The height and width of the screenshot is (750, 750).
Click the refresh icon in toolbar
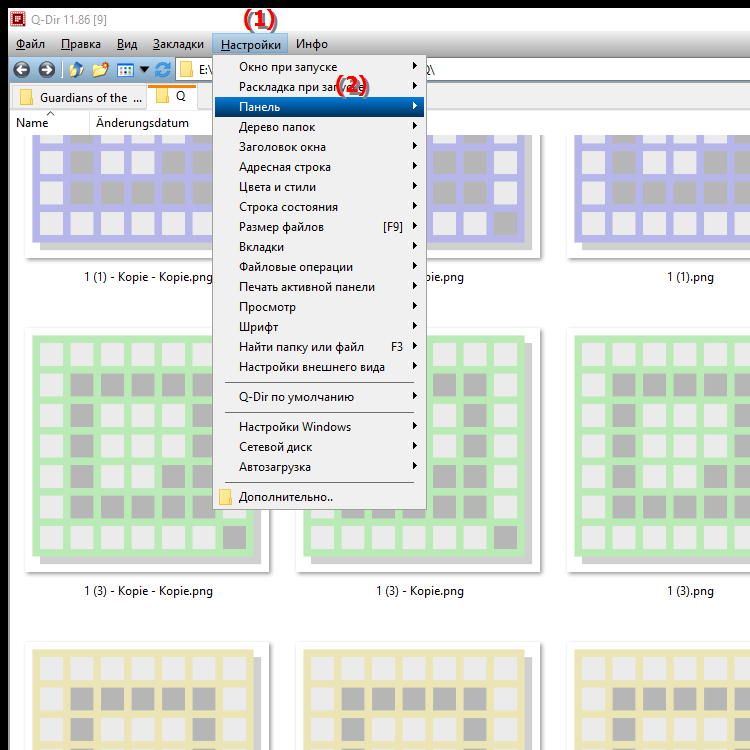163,70
